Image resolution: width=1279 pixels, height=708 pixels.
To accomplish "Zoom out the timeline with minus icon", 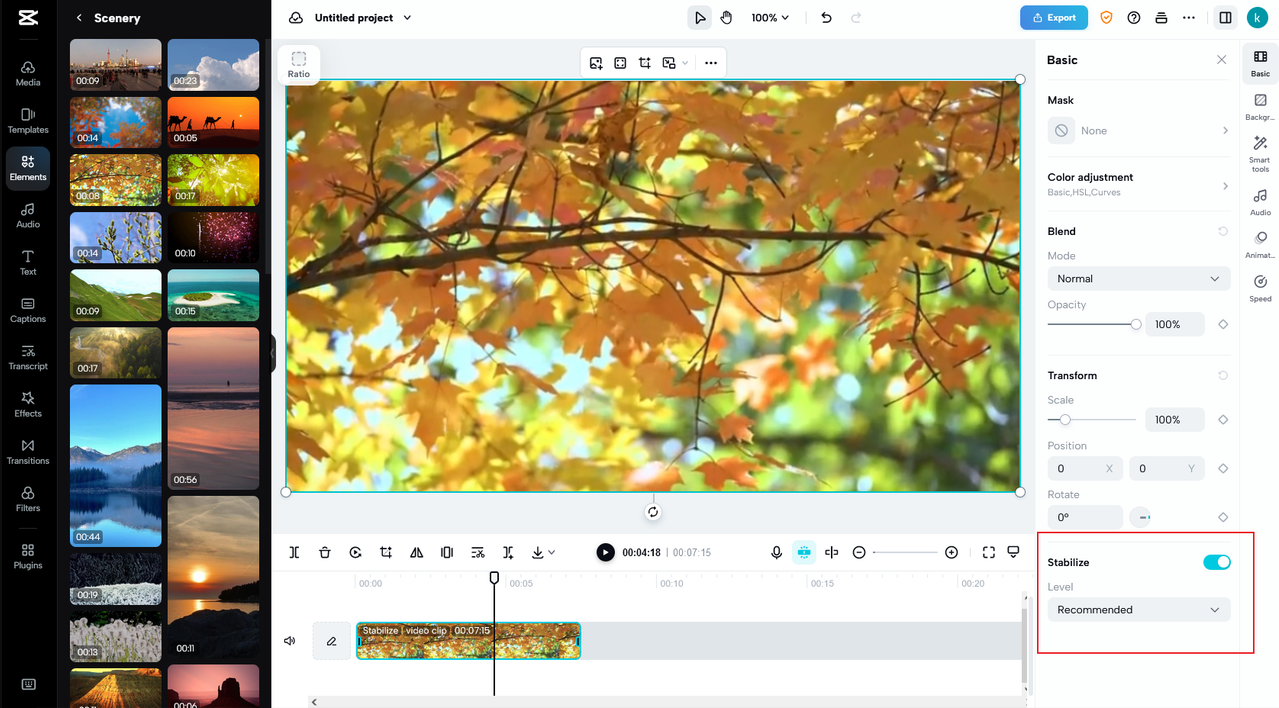I will [859, 552].
